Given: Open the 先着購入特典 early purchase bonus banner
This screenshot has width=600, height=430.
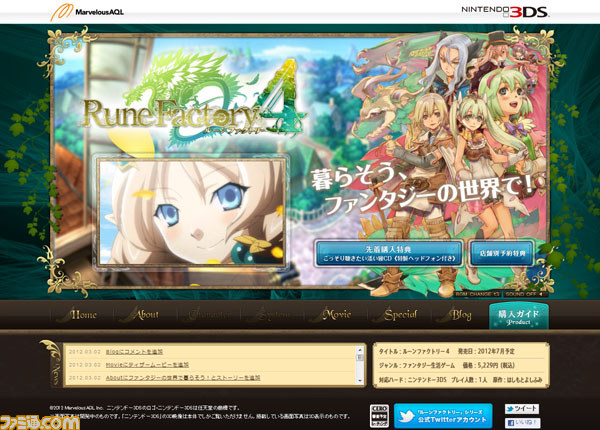Looking at the screenshot, I should 388,253.
